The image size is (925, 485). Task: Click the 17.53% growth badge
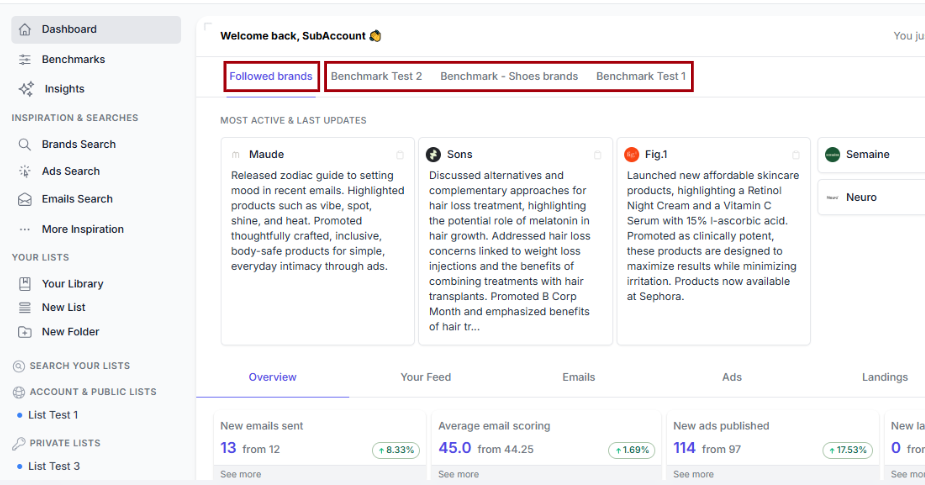click(x=848, y=450)
